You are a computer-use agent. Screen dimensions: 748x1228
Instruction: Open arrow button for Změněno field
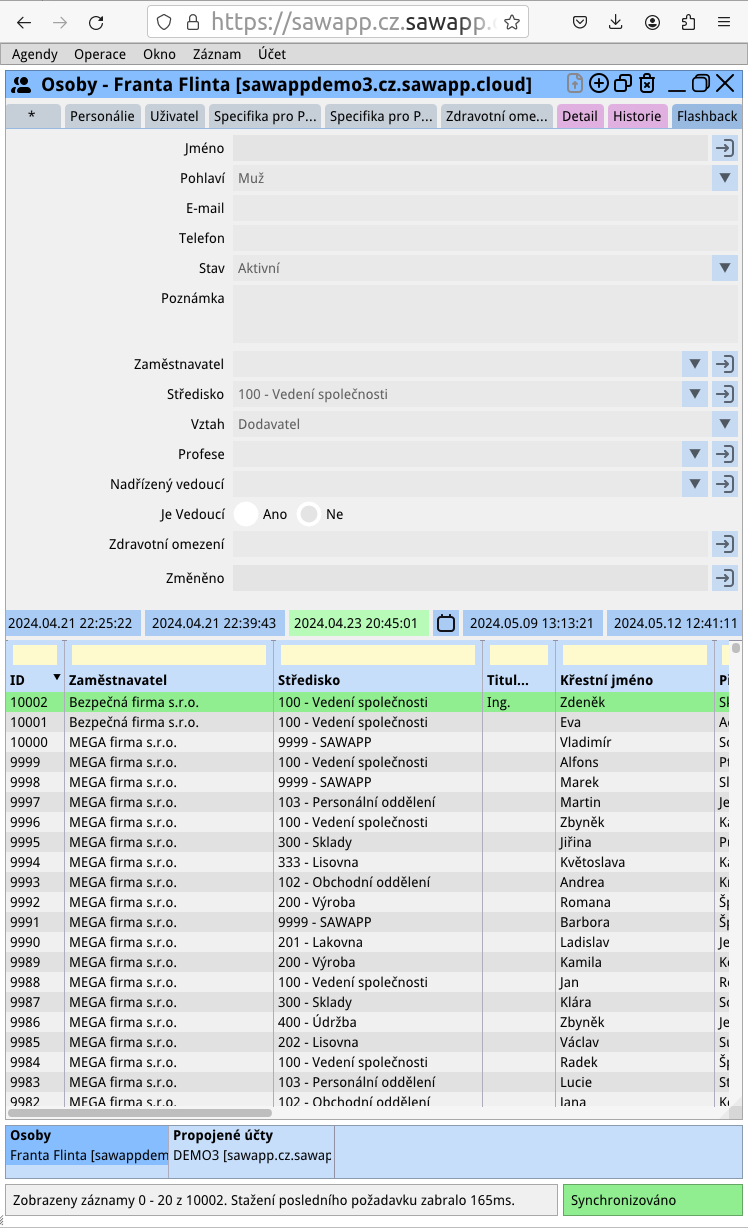coord(724,578)
